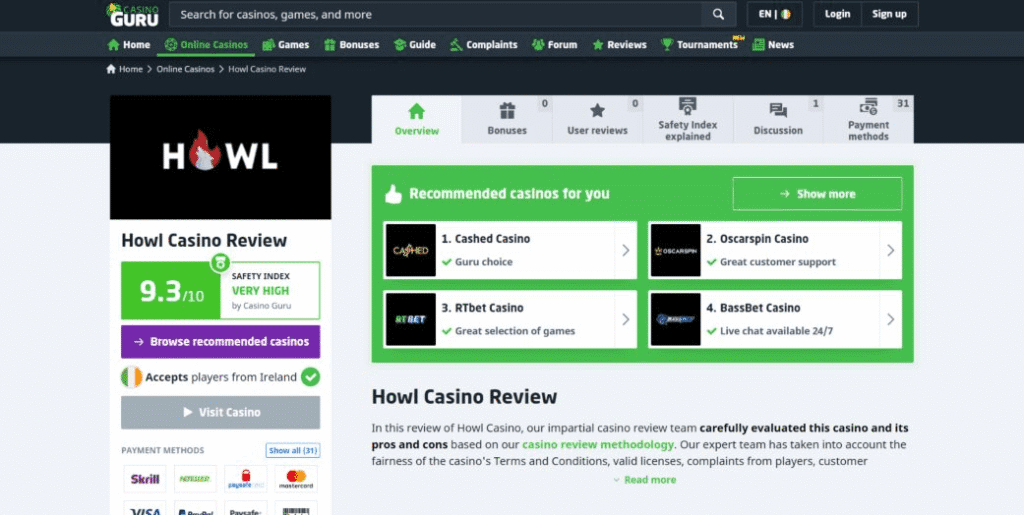Open Oscarspin Casino chevron arrow
The width and height of the screenshot is (1024, 515).
click(x=891, y=251)
